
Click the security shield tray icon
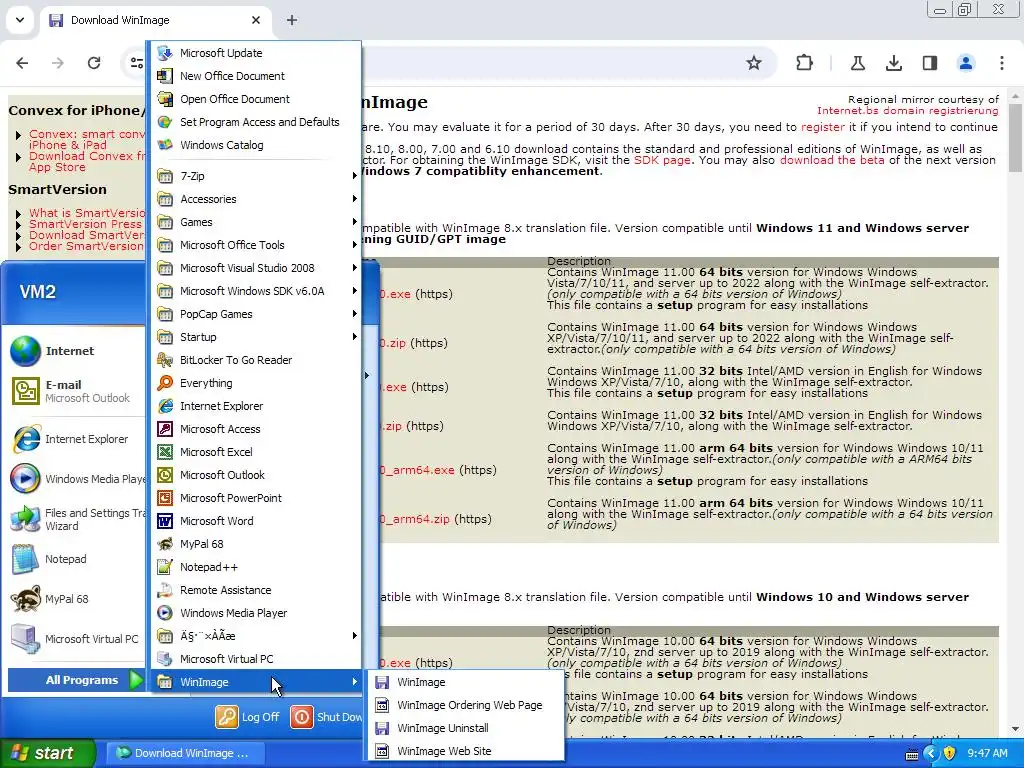[x=949, y=753]
